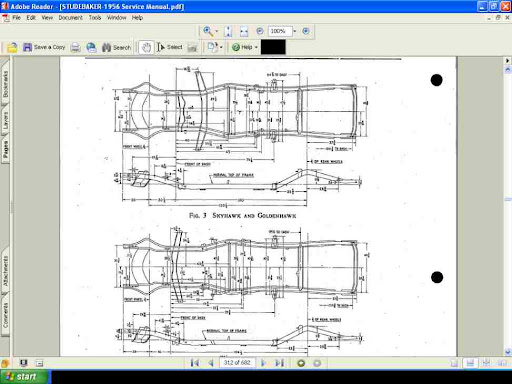Click the Email globe icon
The image size is (512, 384).
pos(91,47)
